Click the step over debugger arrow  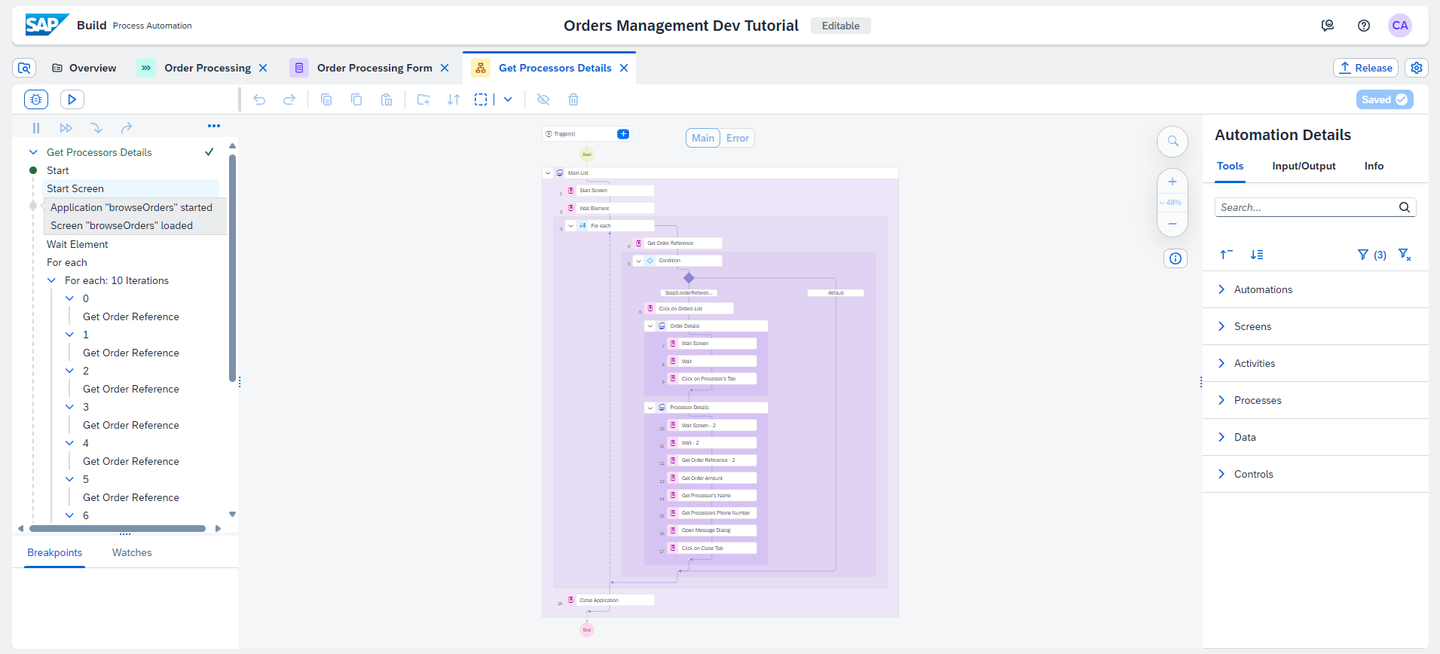tap(126, 128)
